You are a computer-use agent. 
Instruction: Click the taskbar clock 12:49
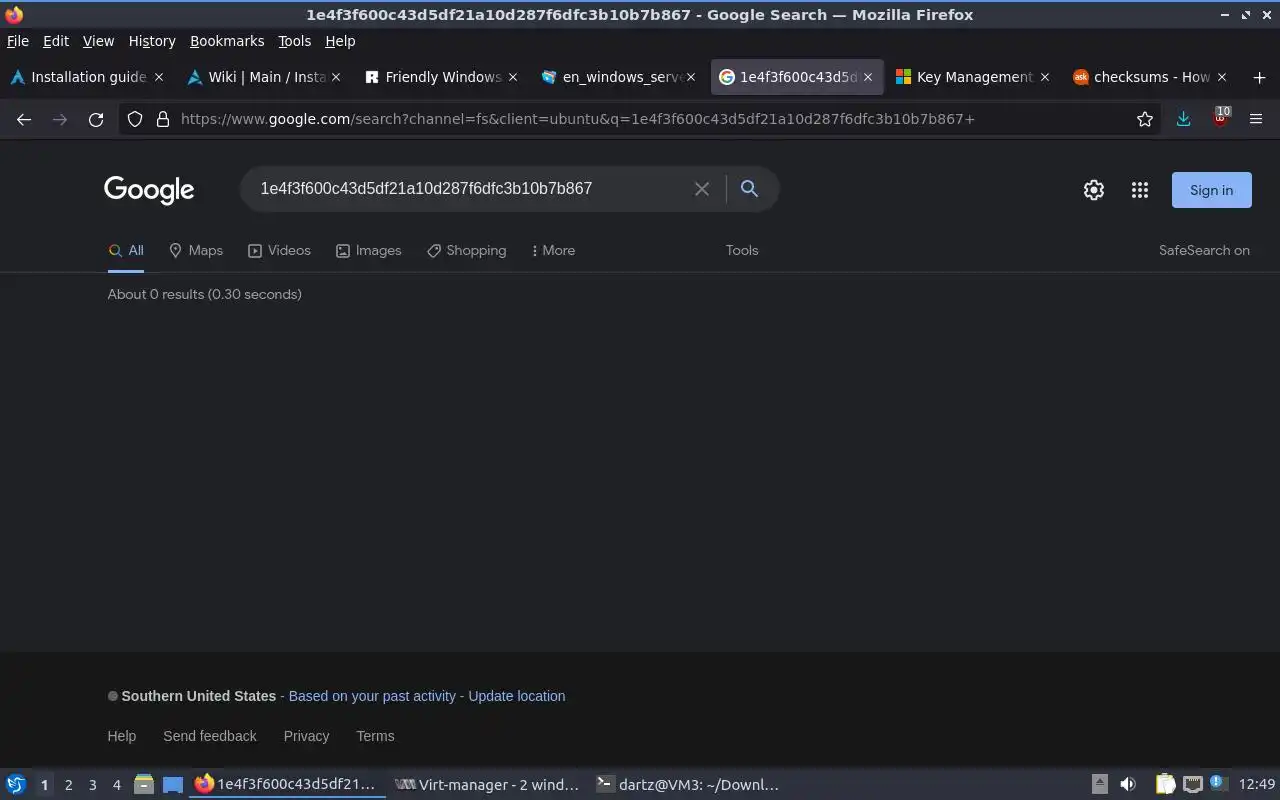(x=1257, y=785)
